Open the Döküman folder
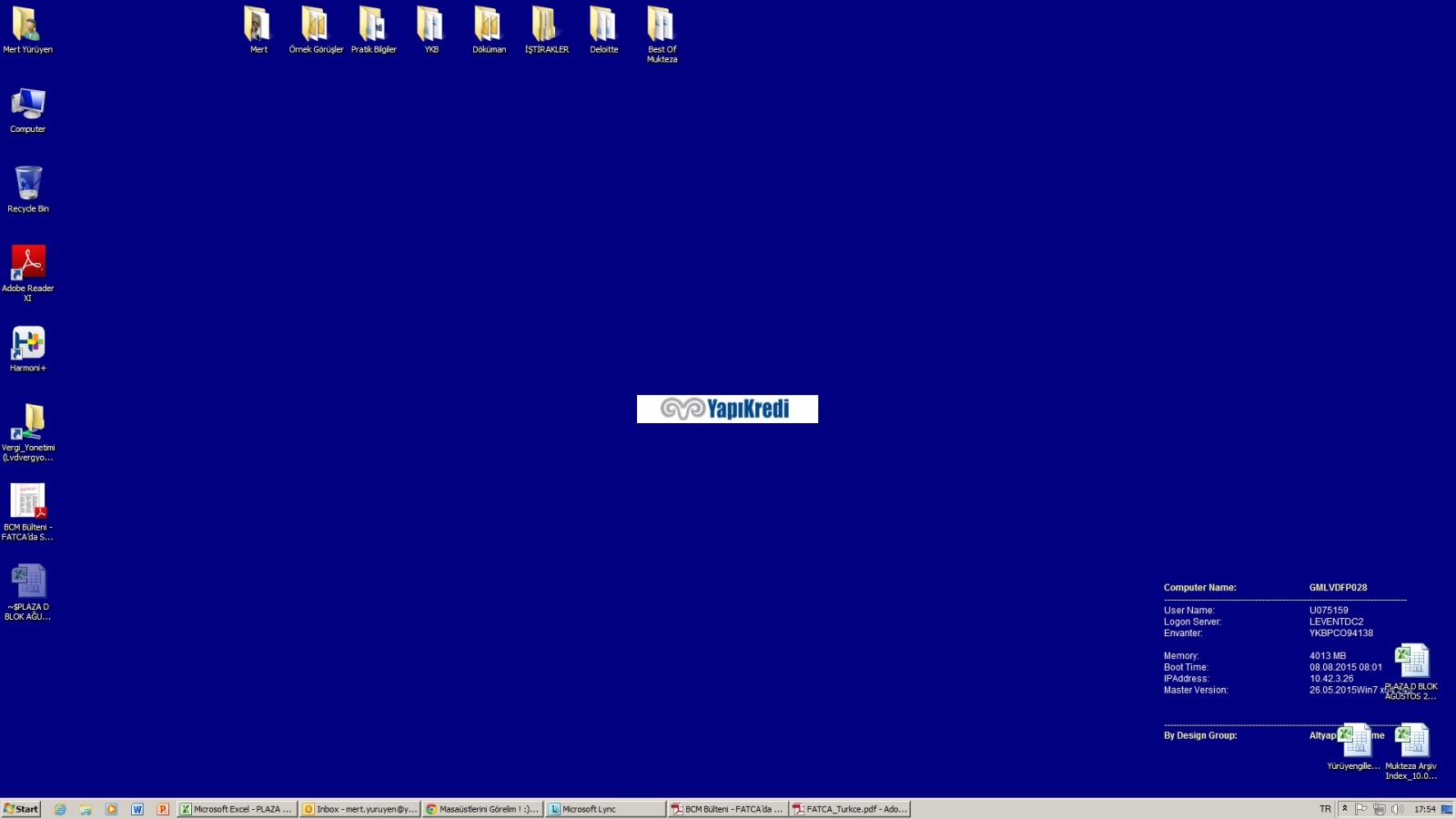This screenshot has height=819, width=1456. tap(489, 30)
